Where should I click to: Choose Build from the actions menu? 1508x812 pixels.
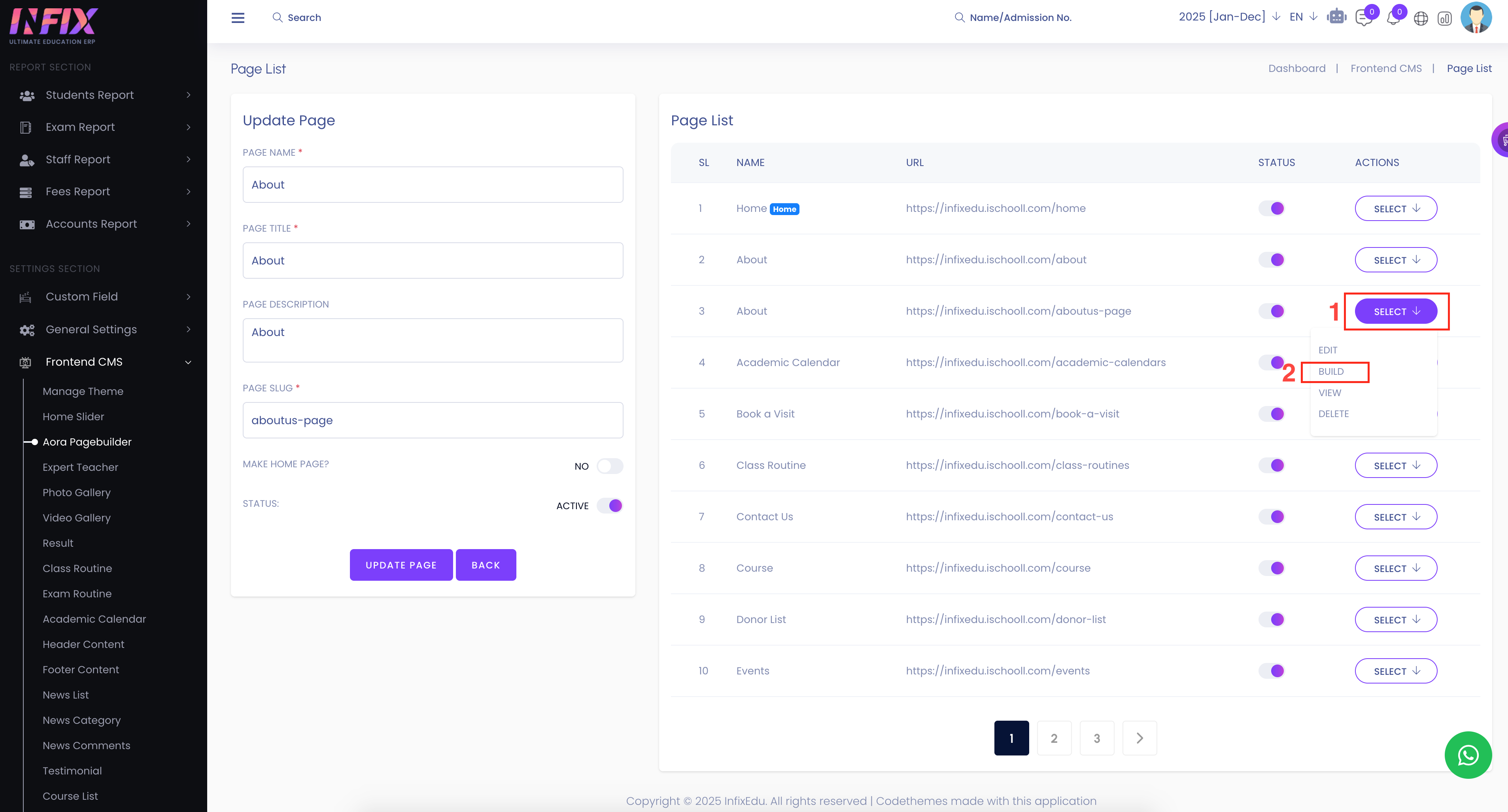point(1330,371)
